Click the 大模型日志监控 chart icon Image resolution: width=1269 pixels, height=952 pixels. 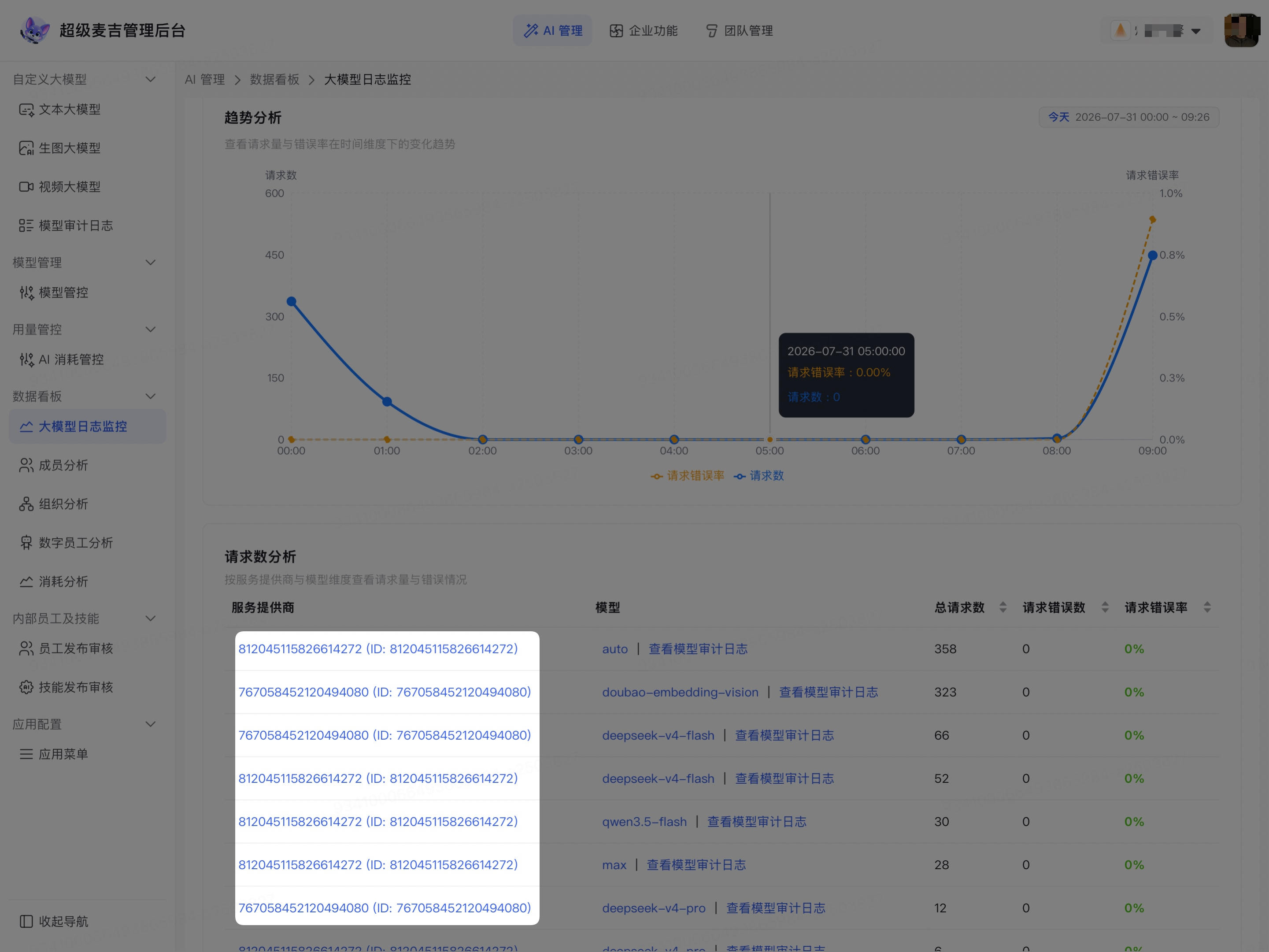[26, 426]
